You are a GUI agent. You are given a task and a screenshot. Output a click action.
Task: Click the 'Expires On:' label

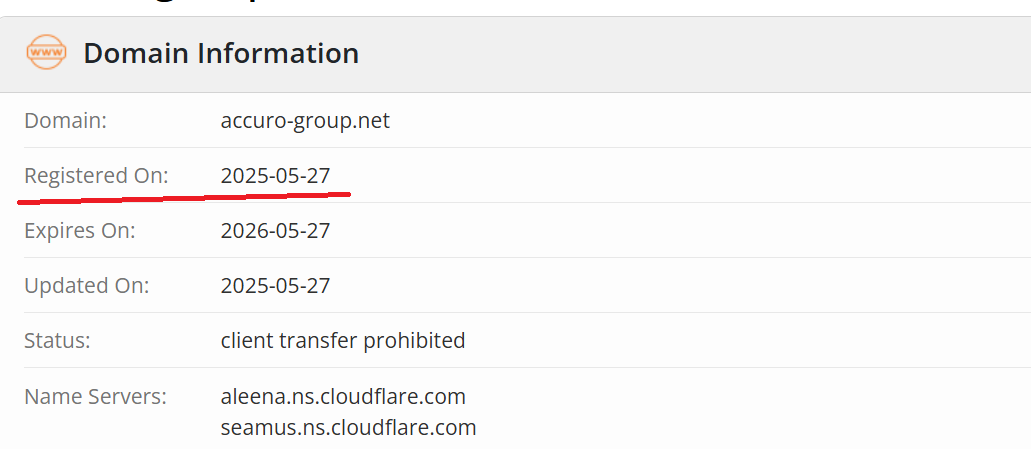79,231
